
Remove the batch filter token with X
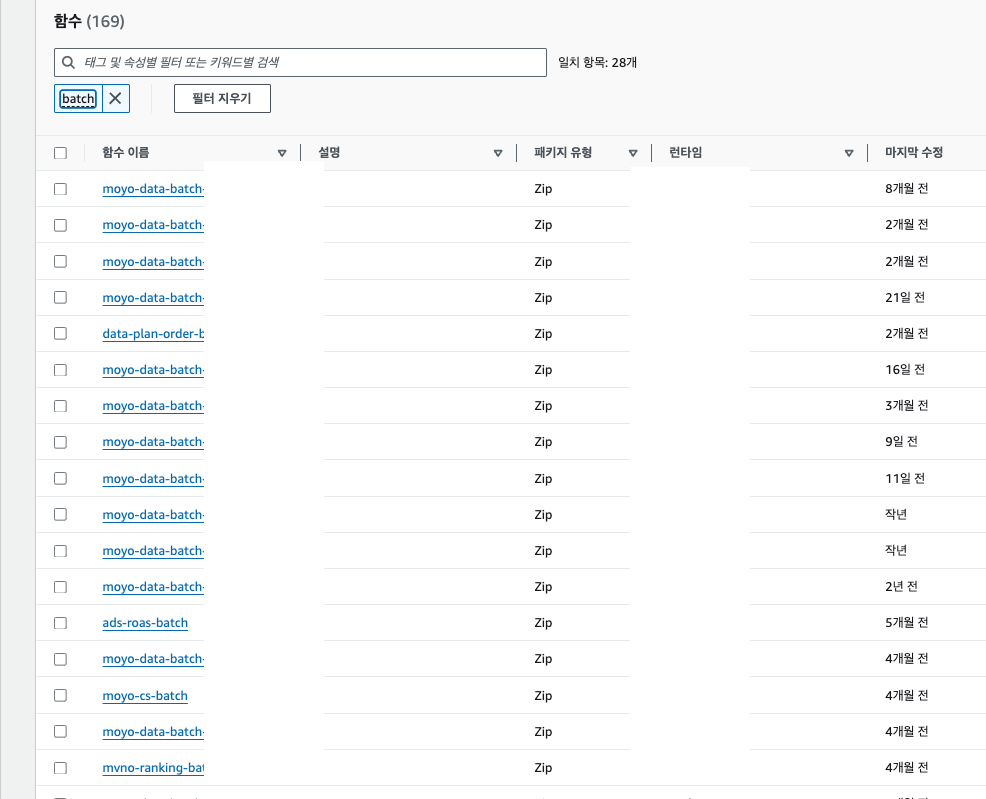116,98
